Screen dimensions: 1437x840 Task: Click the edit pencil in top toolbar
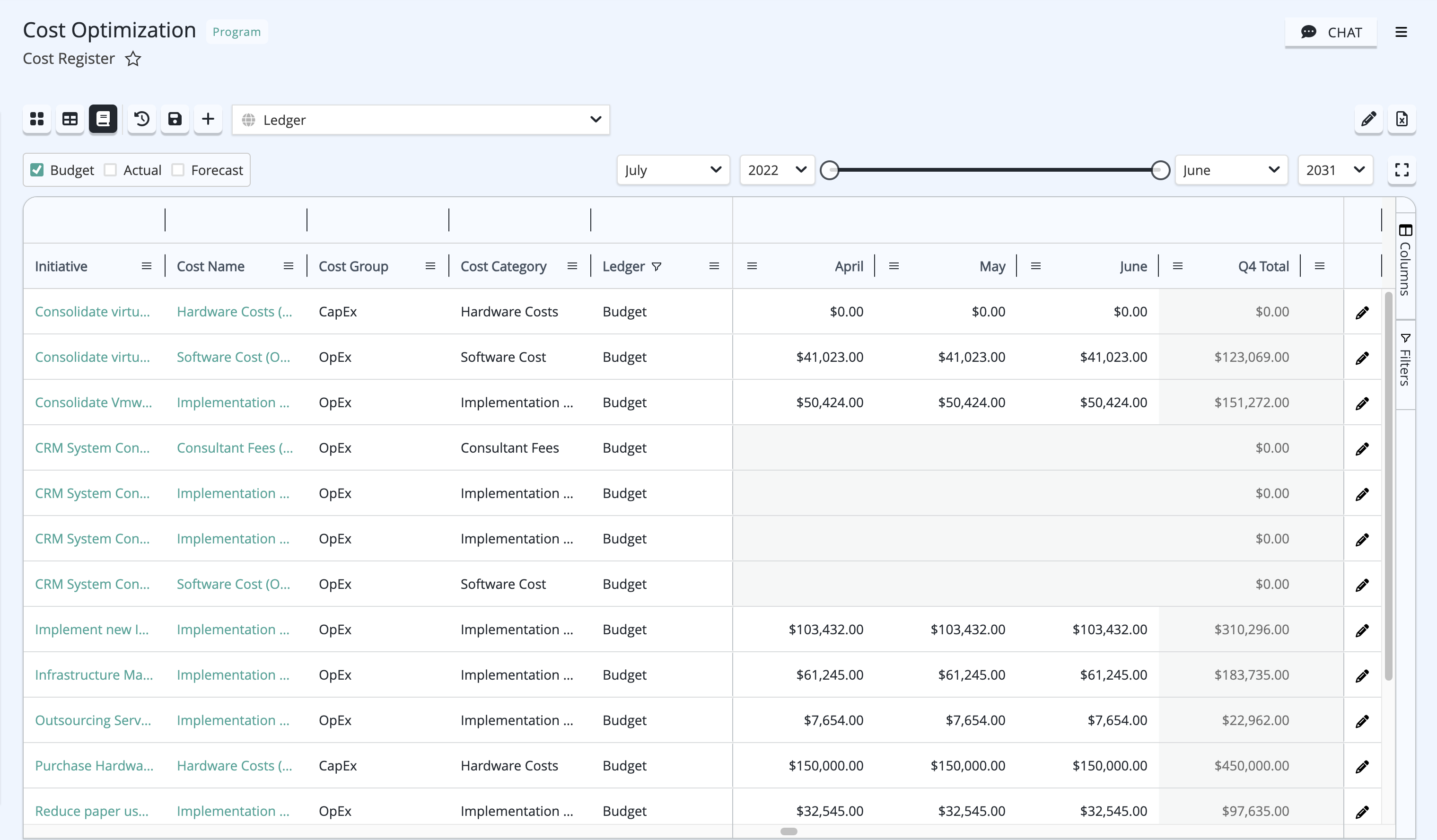[1368, 119]
